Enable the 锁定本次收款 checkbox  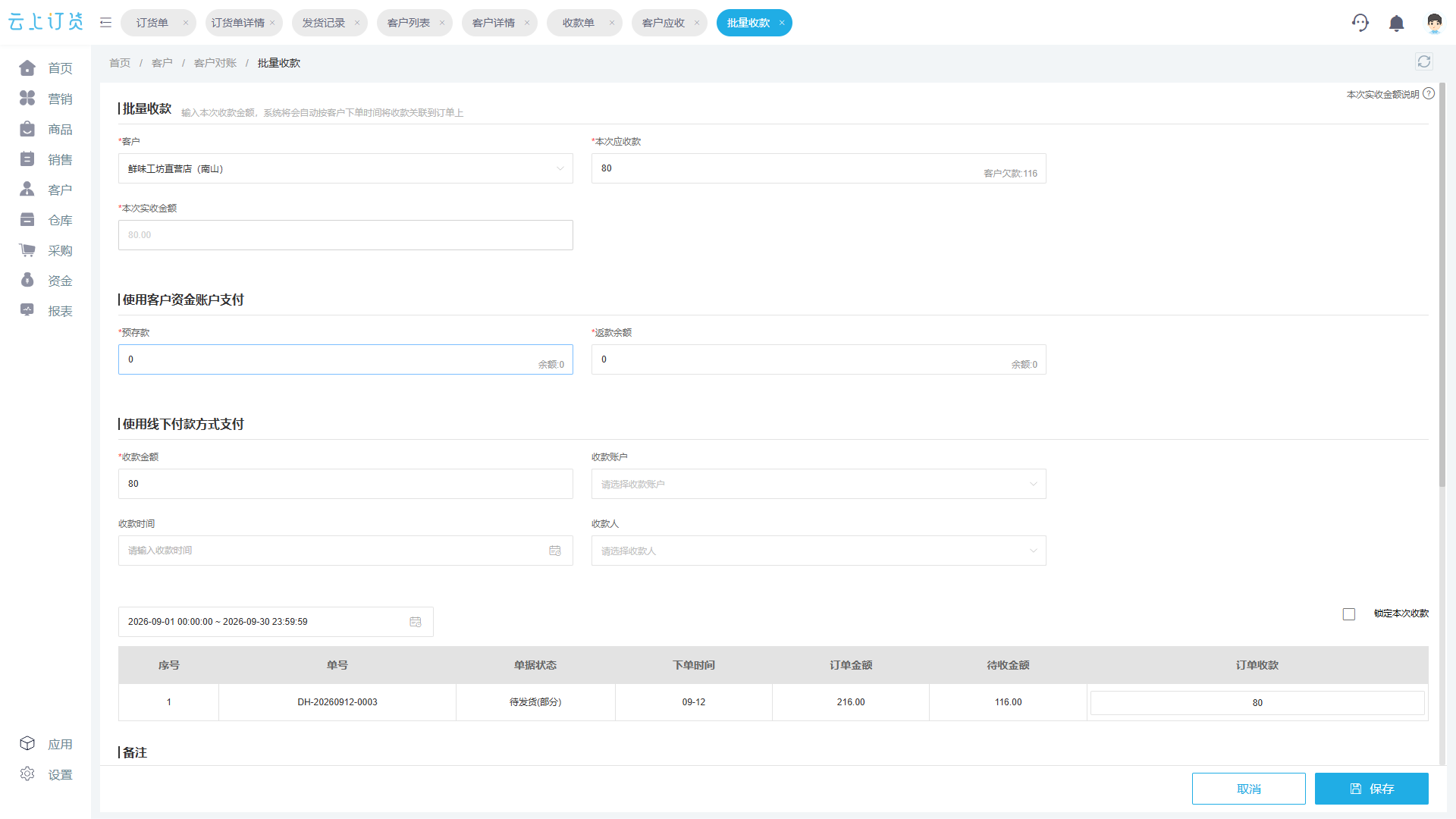1349,614
